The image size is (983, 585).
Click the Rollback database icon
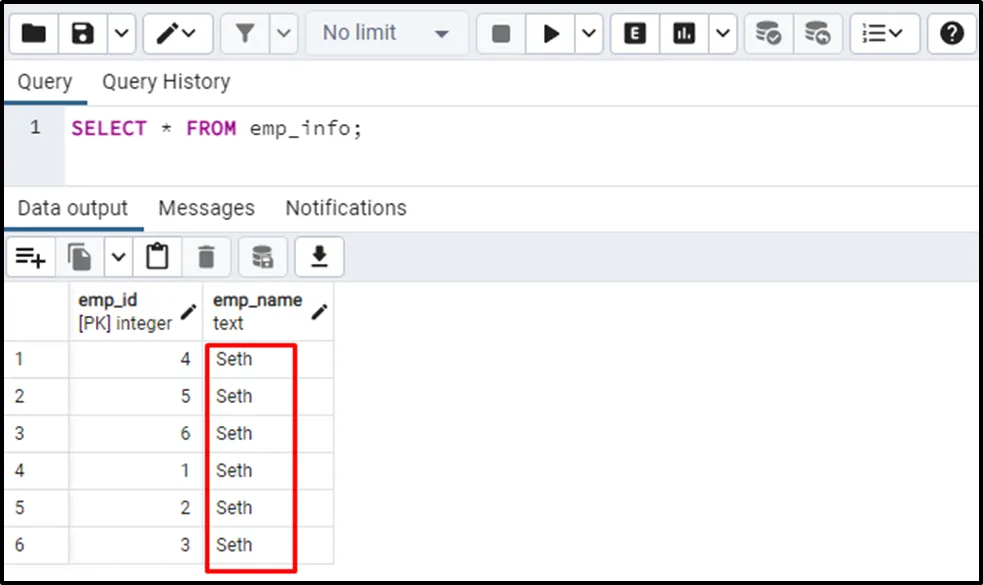(817, 34)
